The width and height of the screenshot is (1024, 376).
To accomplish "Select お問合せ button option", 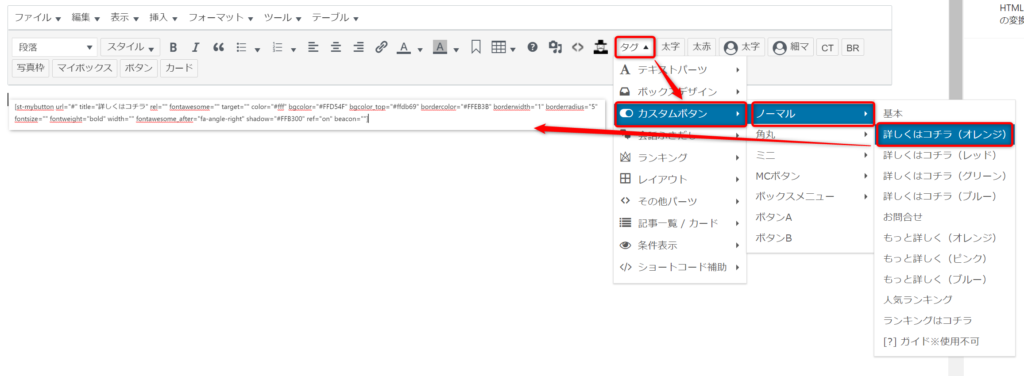I will (944, 217).
